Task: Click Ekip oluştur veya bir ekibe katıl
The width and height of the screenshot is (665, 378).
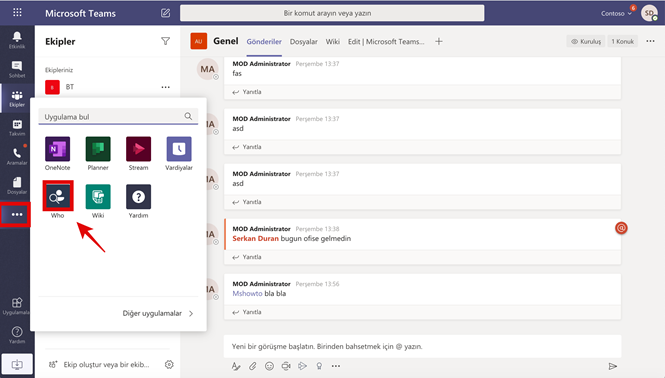Action: pyautogui.click(x=100, y=364)
